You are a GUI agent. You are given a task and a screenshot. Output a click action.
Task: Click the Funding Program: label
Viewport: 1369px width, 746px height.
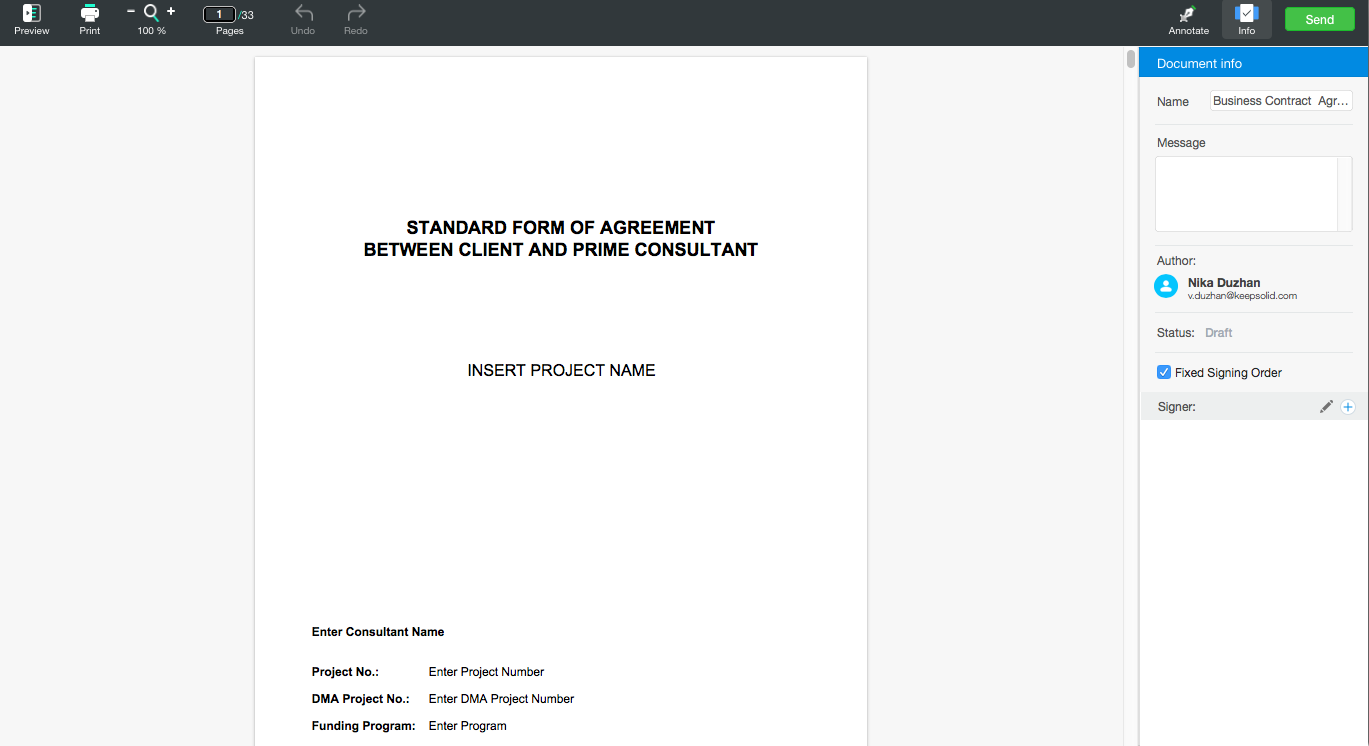[x=363, y=726]
